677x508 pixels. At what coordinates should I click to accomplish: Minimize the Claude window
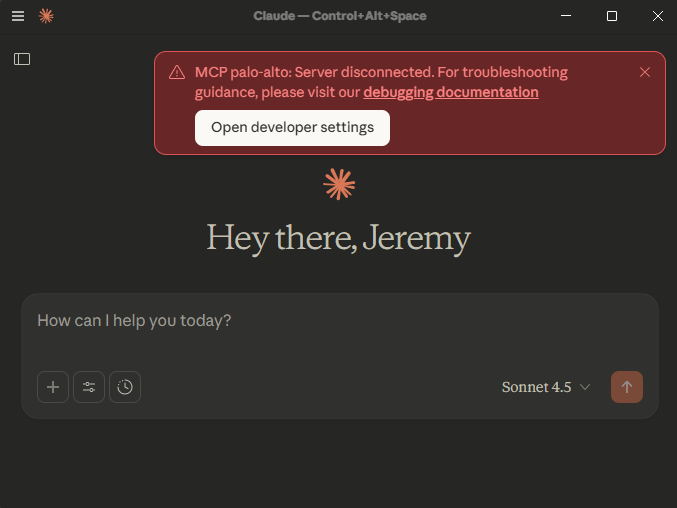(565, 16)
